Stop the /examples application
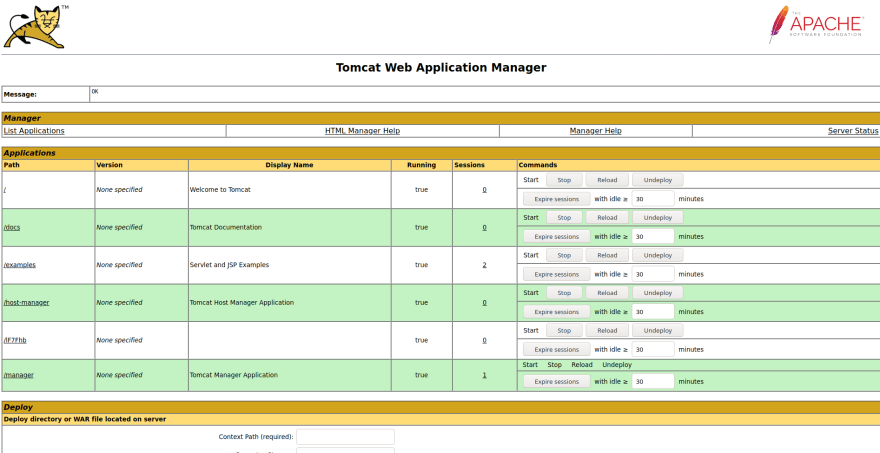The width and height of the screenshot is (880, 453). pyautogui.click(x=564, y=255)
